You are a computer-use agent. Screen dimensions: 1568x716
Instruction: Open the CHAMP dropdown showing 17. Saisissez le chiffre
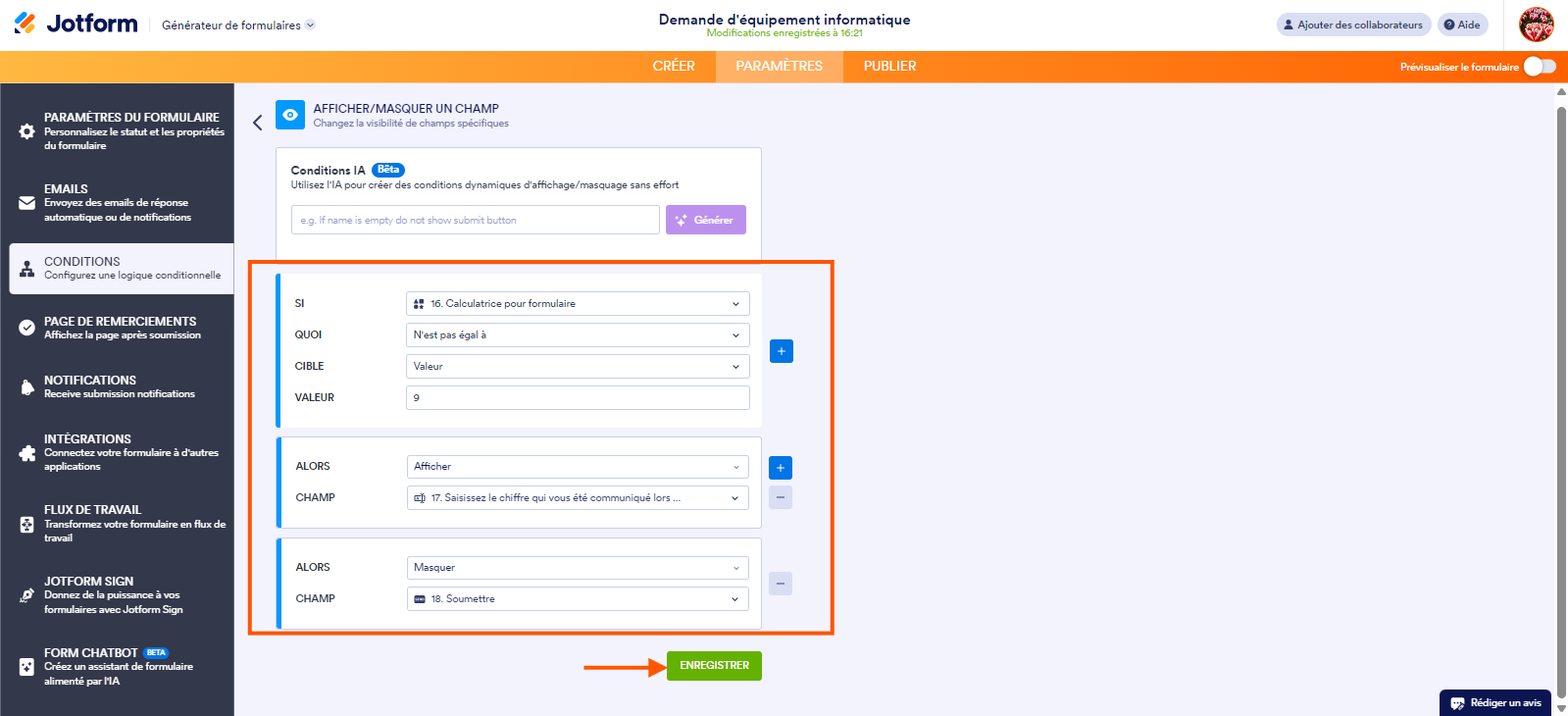click(x=578, y=498)
